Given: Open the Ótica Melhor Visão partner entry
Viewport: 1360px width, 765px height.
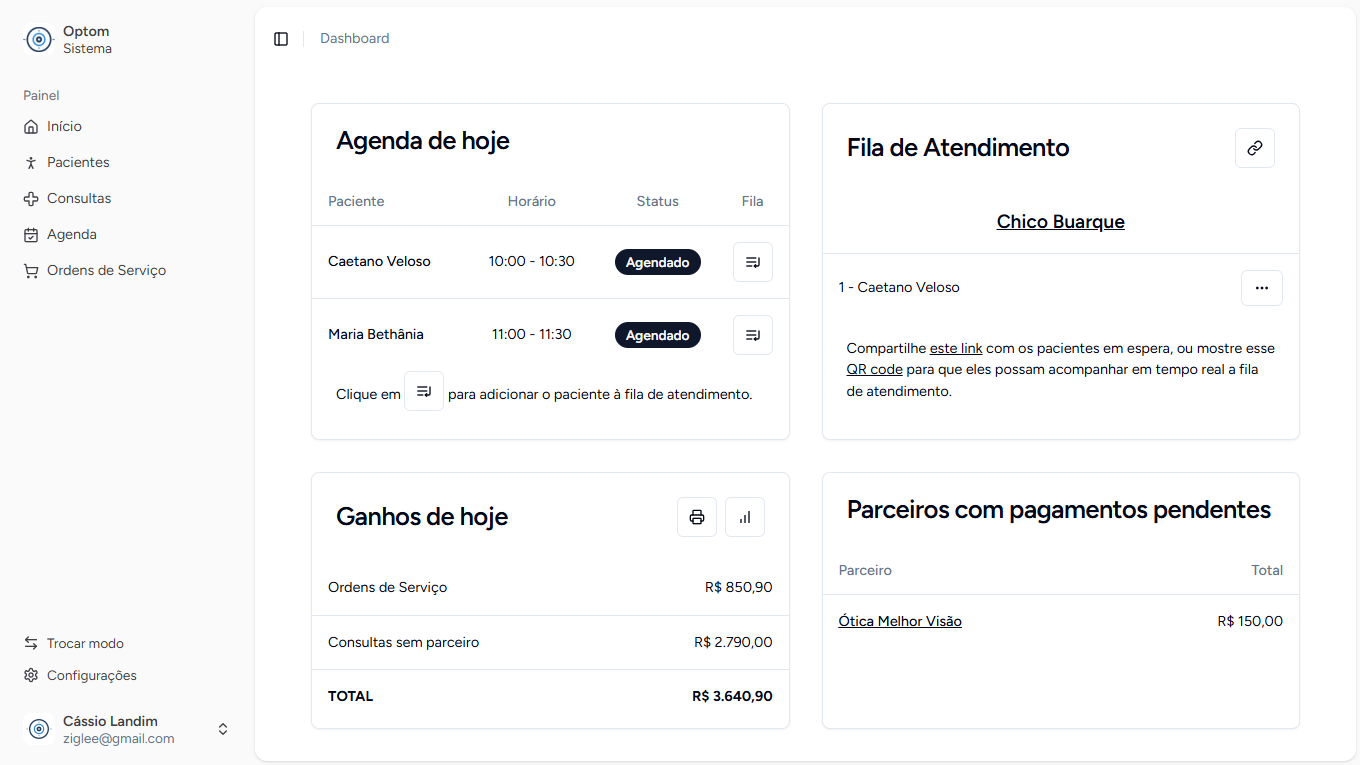Looking at the screenshot, I should point(899,620).
